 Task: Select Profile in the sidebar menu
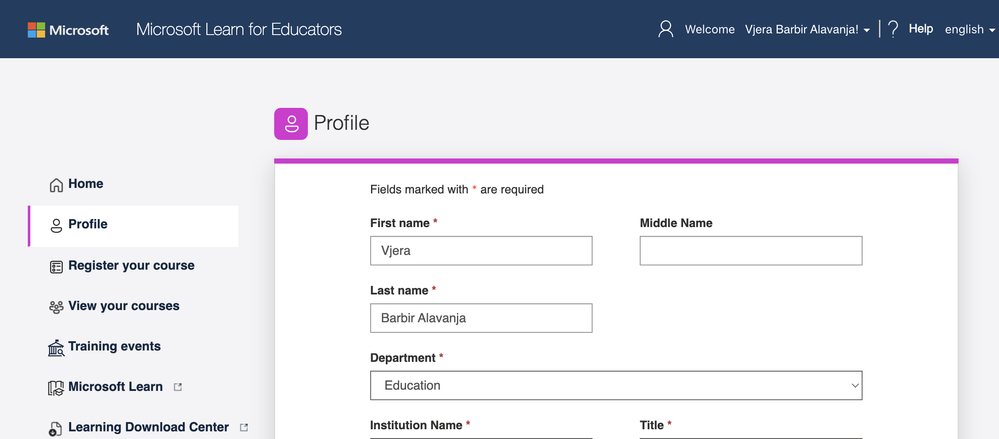(x=88, y=225)
